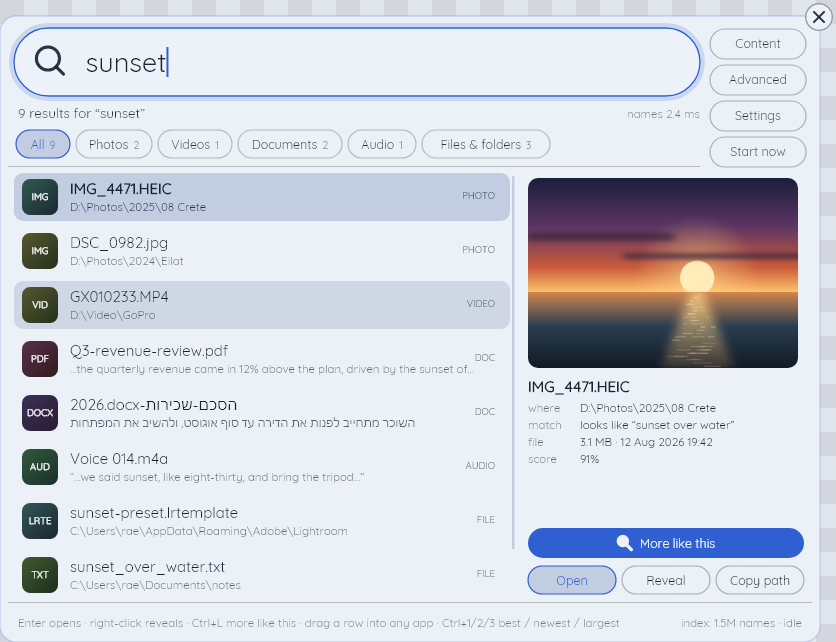Switch to Files & folders filter
The height and width of the screenshot is (642, 836).
coord(486,144)
